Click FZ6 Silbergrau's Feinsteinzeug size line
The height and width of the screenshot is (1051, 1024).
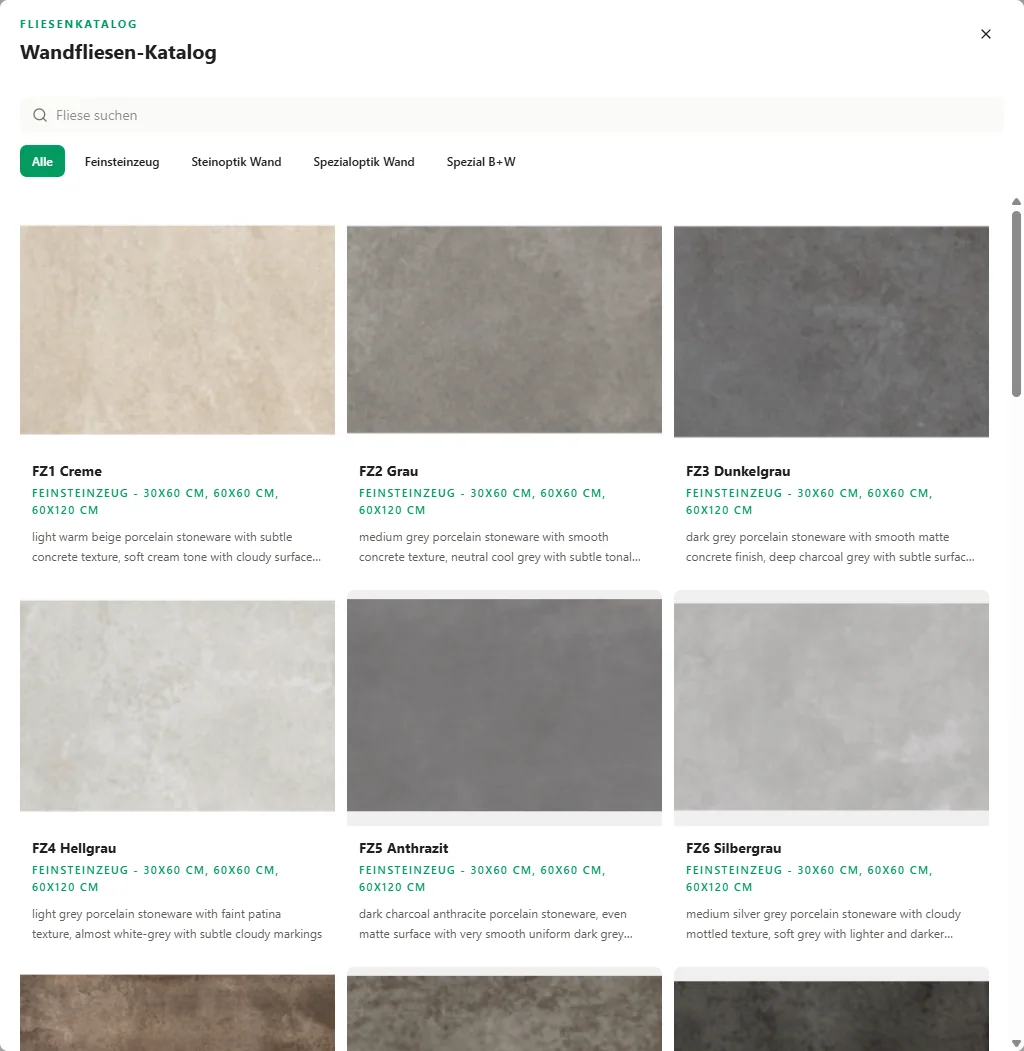pos(810,878)
